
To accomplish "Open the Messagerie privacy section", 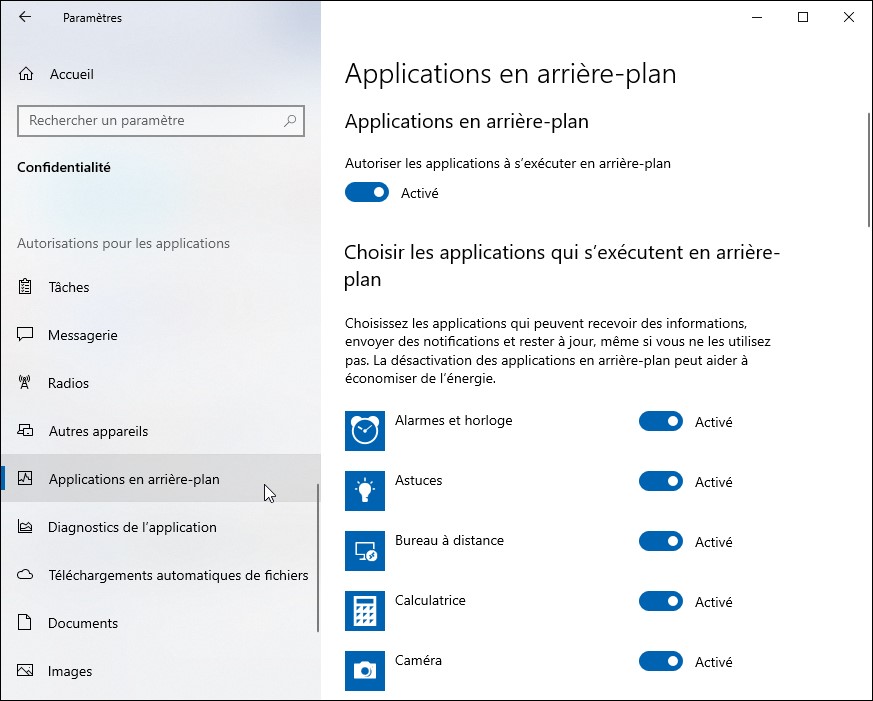I will pos(82,335).
